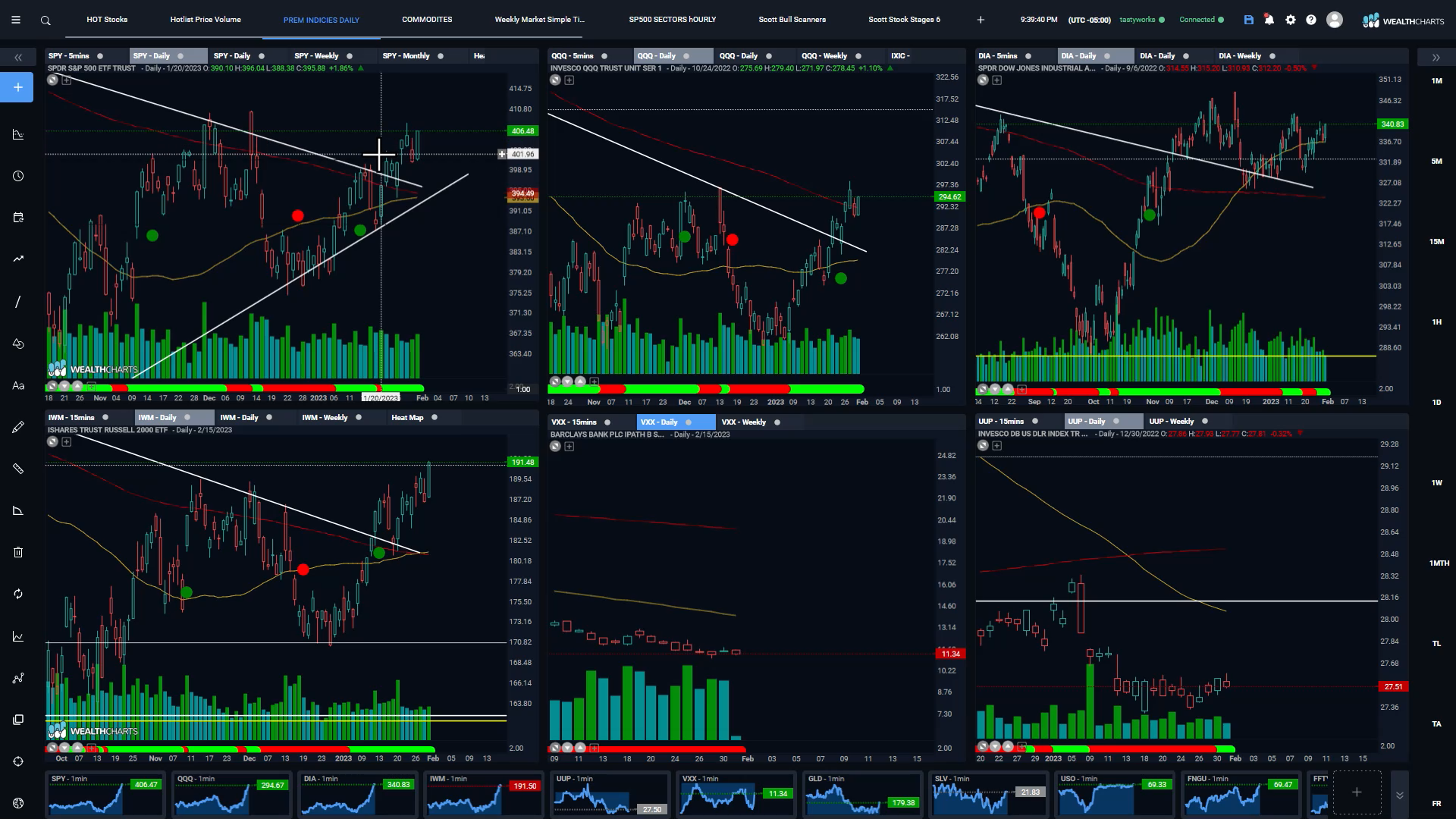This screenshot has width=1456, height=819.
Task: Click the trash delete drawings icon
Action: point(18,552)
